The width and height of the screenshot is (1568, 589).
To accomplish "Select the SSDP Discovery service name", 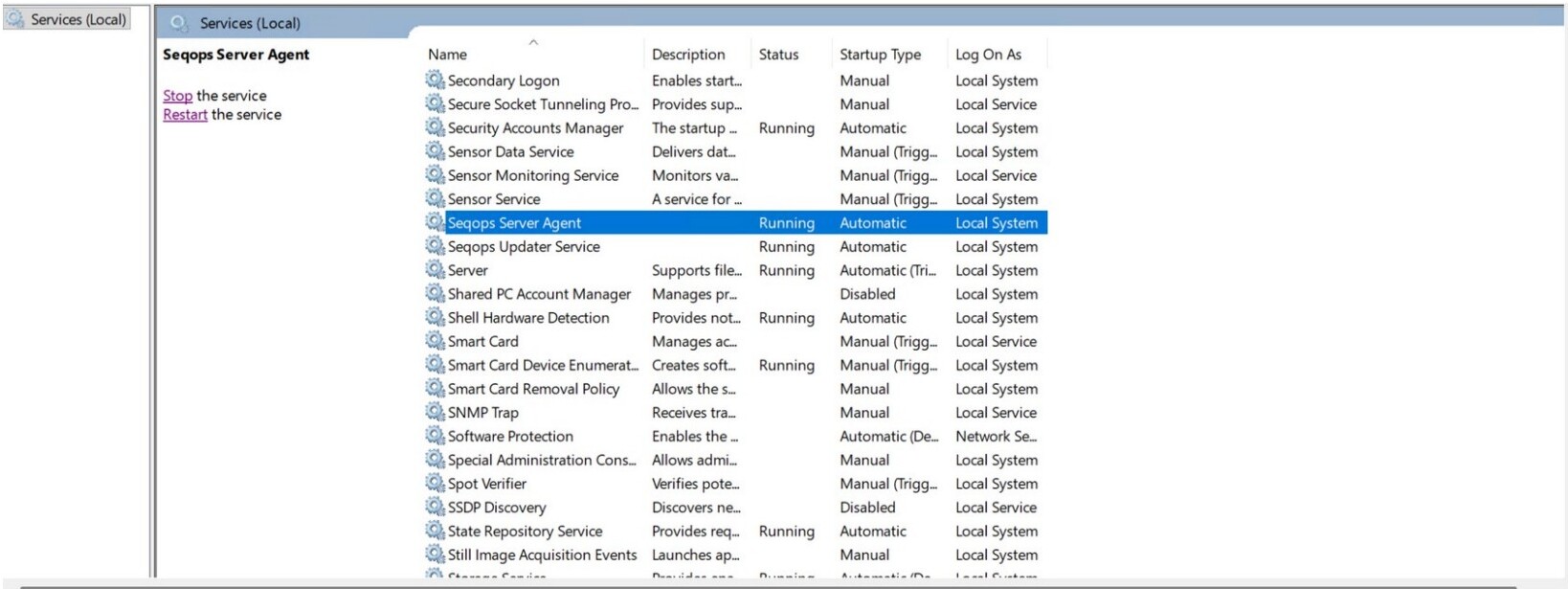I will coord(497,508).
